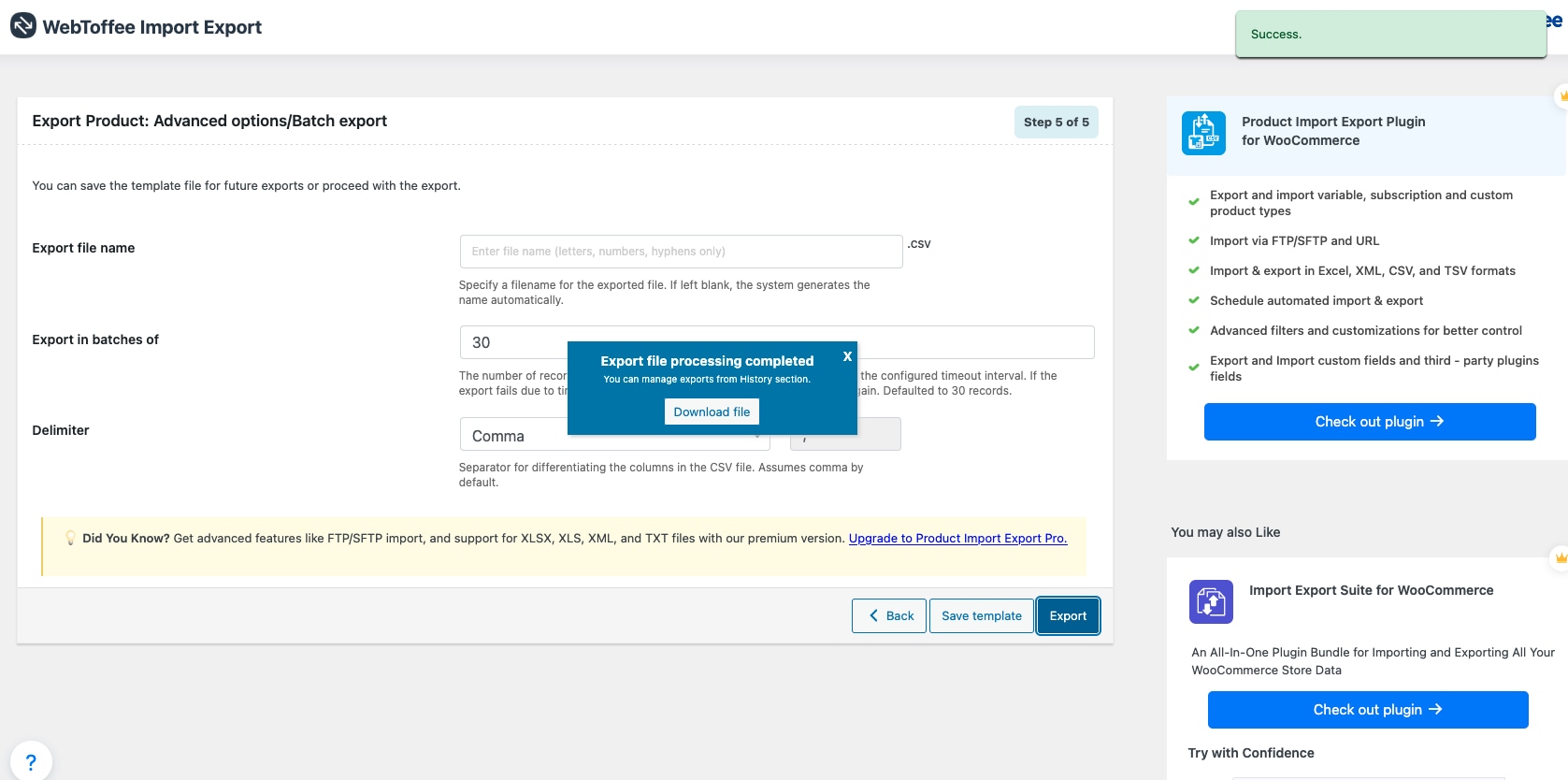
Task: Click the checkmark beside 'Import & export in Excel'
Action: point(1194,270)
